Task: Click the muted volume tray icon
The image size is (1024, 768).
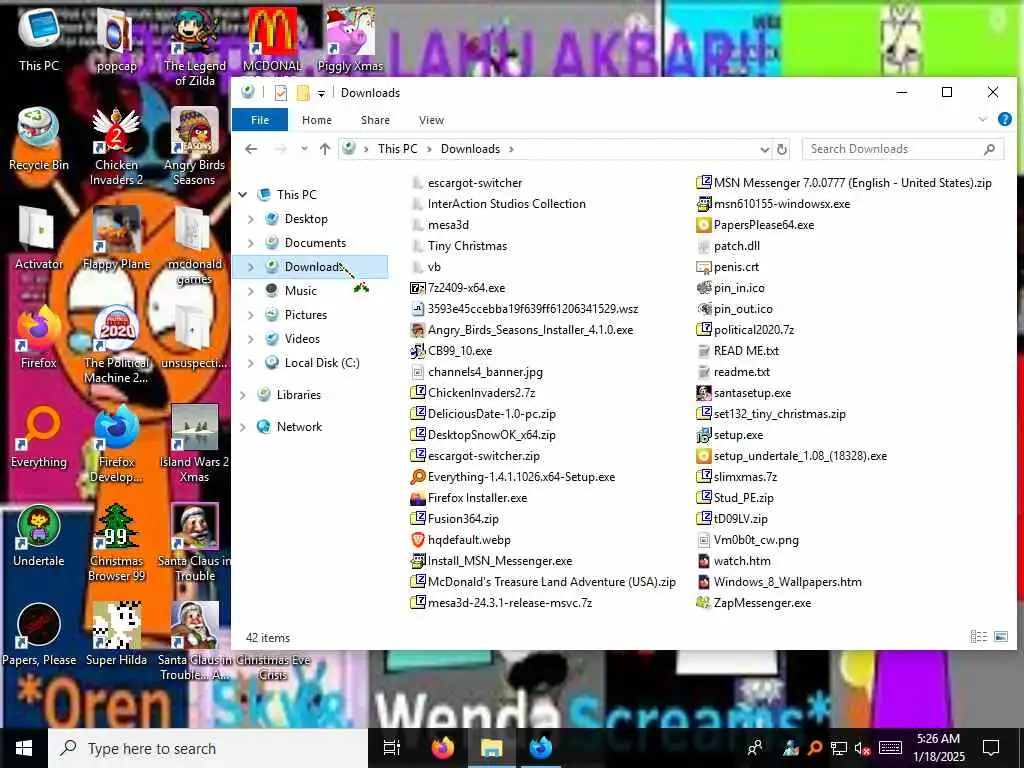Action: click(x=862, y=748)
